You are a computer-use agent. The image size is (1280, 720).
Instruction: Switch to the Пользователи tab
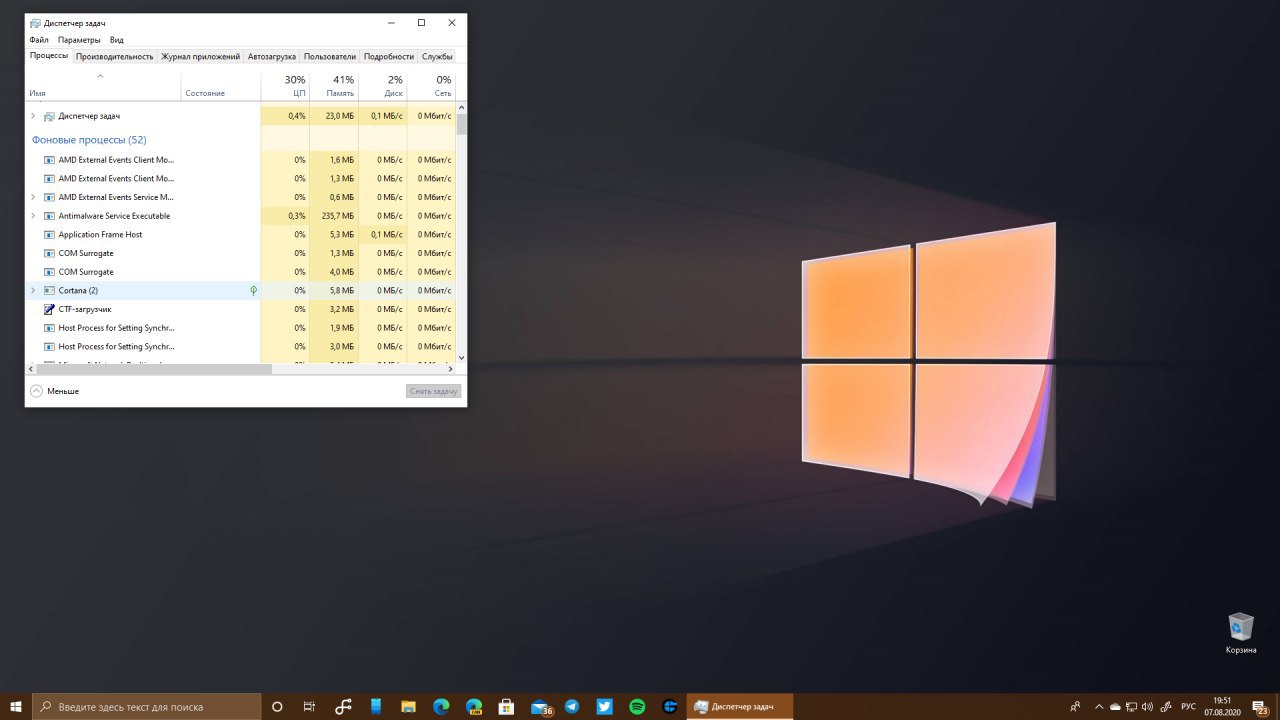(x=330, y=57)
